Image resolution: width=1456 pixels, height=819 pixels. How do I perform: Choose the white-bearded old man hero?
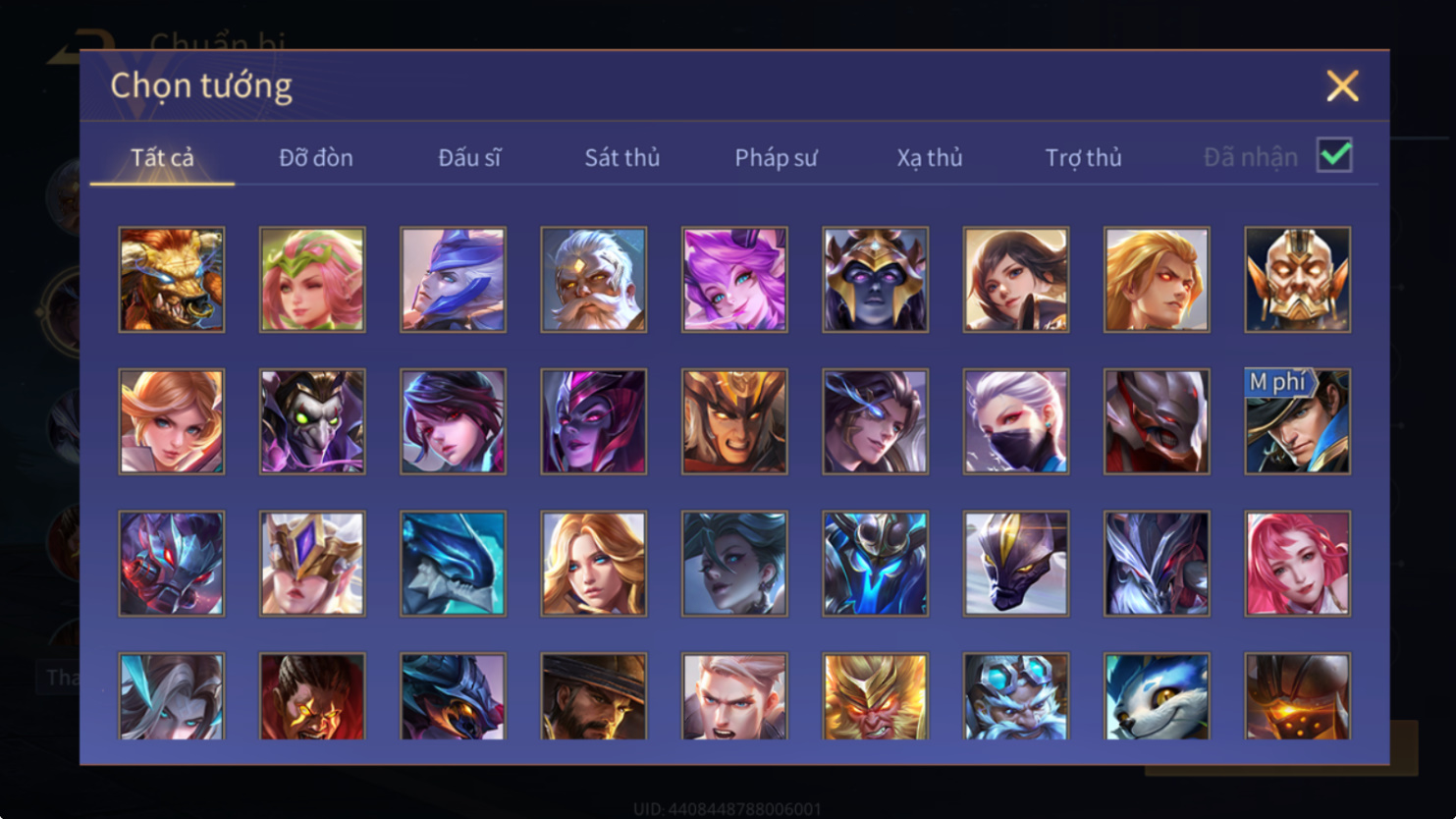594,280
